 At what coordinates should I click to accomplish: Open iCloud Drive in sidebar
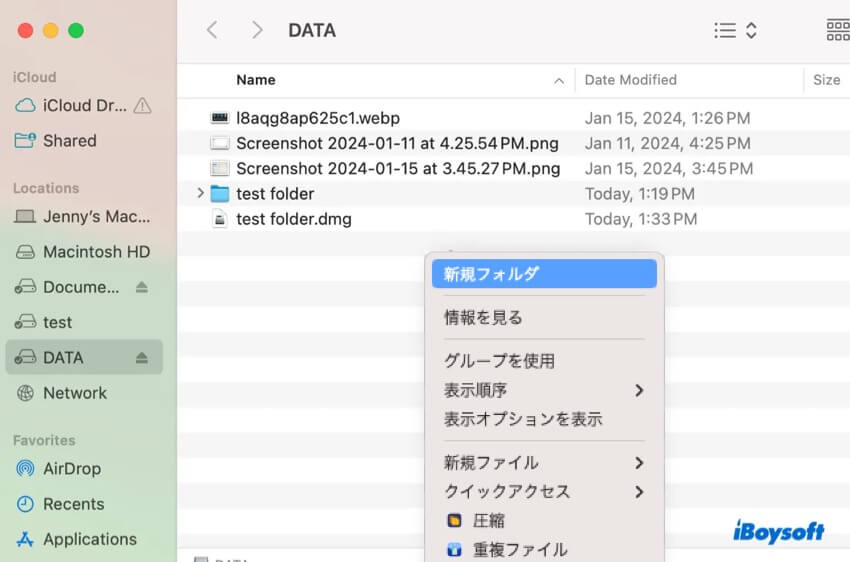pos(83,105)
